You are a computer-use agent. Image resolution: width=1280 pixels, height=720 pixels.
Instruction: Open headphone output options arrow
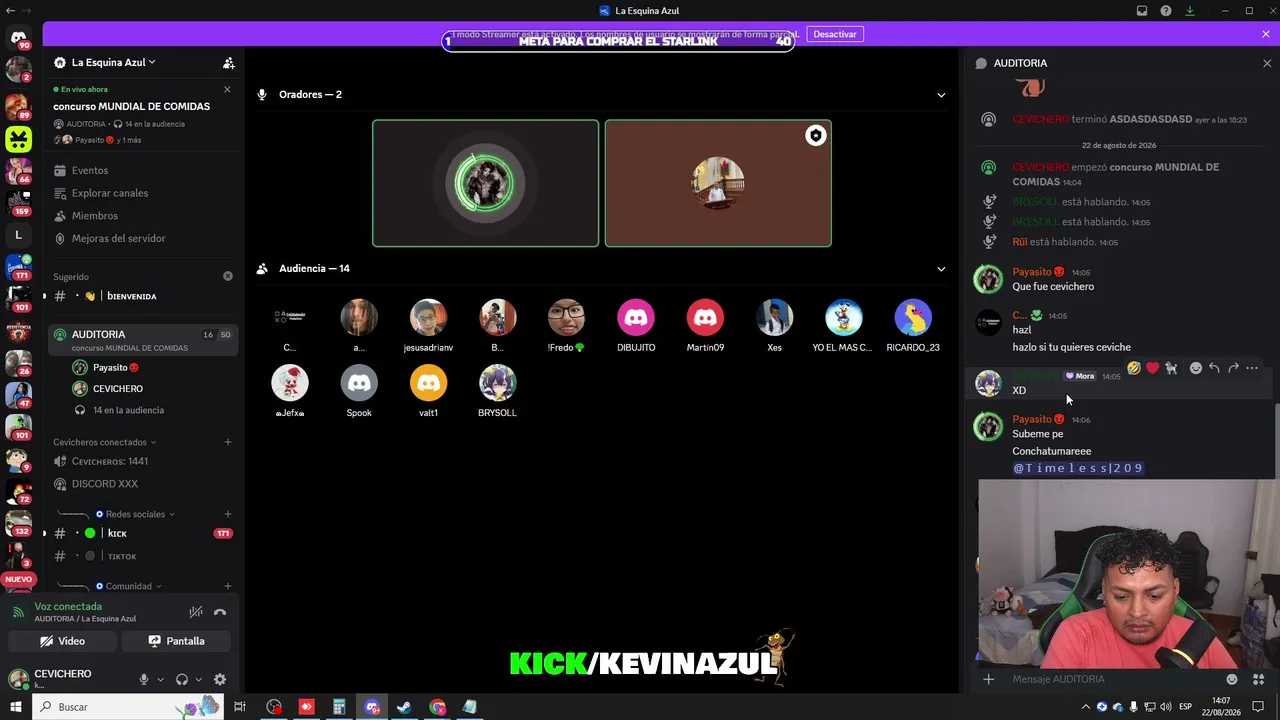[x=198, y=680]
